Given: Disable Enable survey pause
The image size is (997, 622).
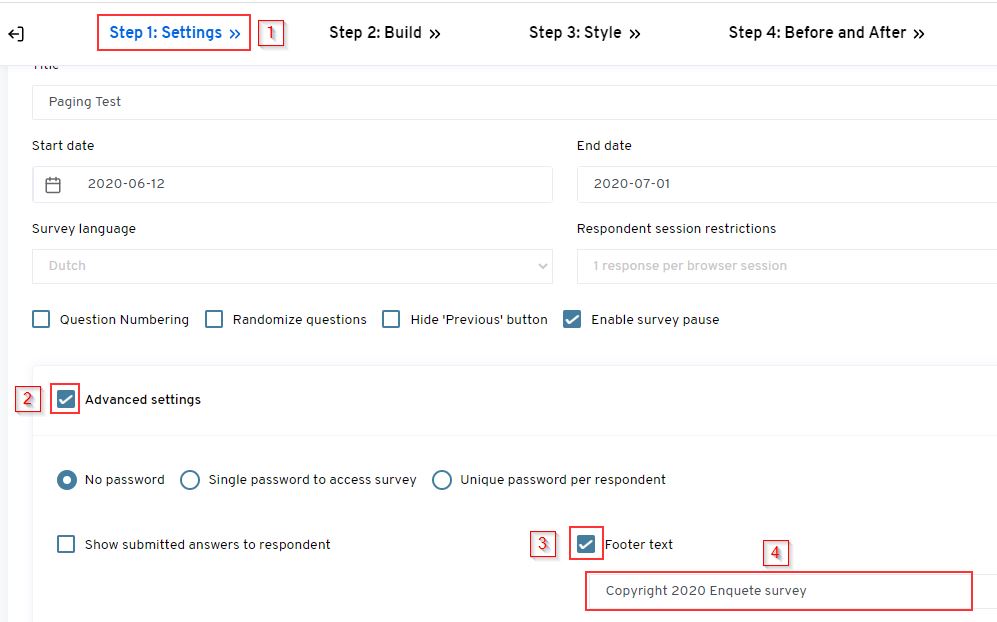Looking at the screenshot, I should [x=572, y=319].
